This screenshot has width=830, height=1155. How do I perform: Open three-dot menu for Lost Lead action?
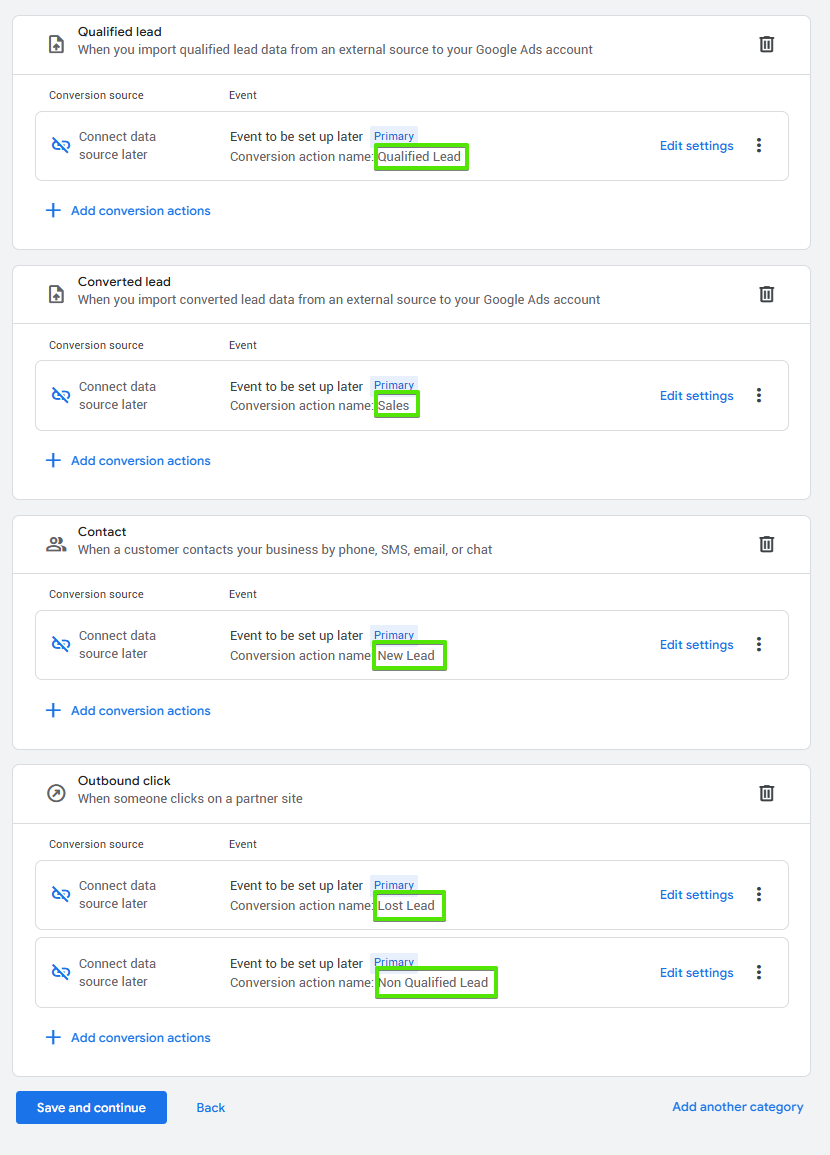point(759,895)
